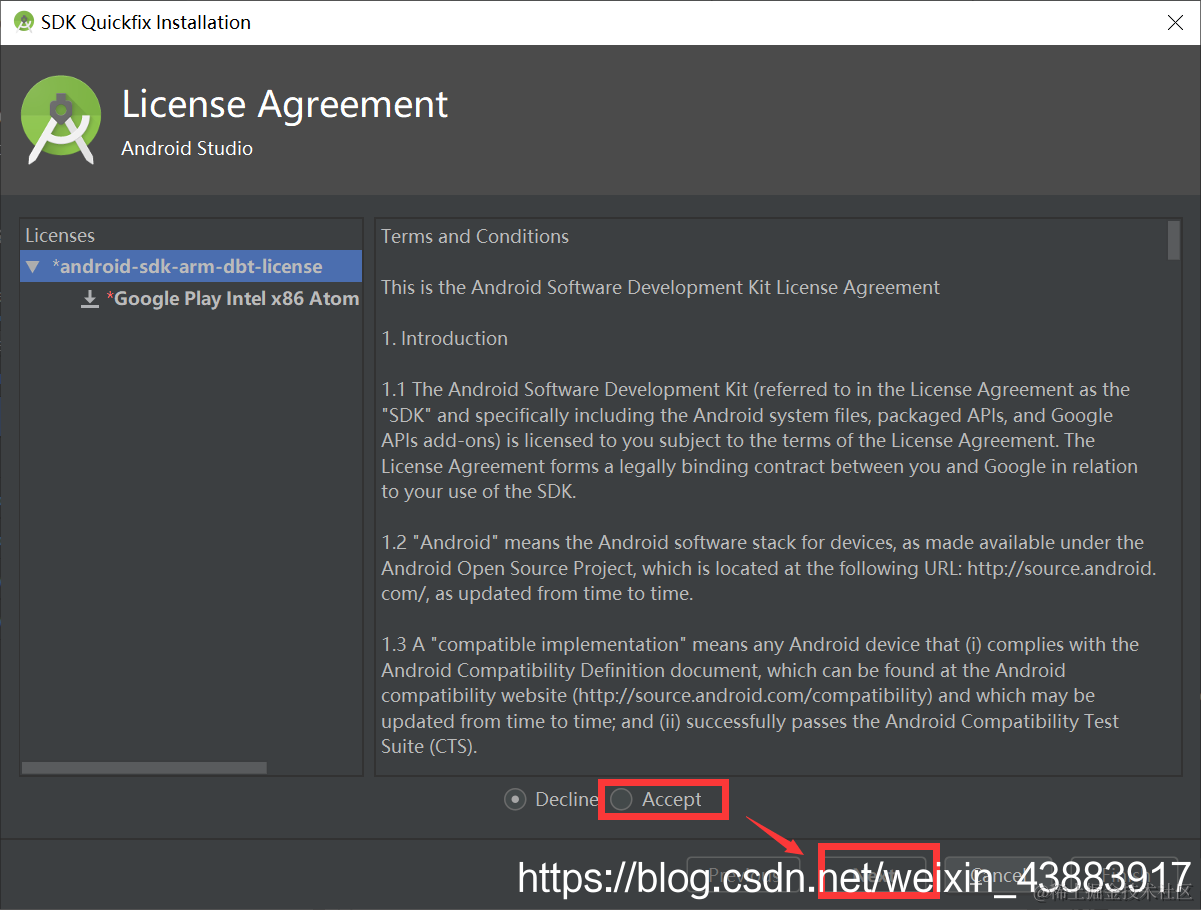Click the 'Terms and Conditions' heading text
Screen dimensions: 1201x910
click(475, 236)
